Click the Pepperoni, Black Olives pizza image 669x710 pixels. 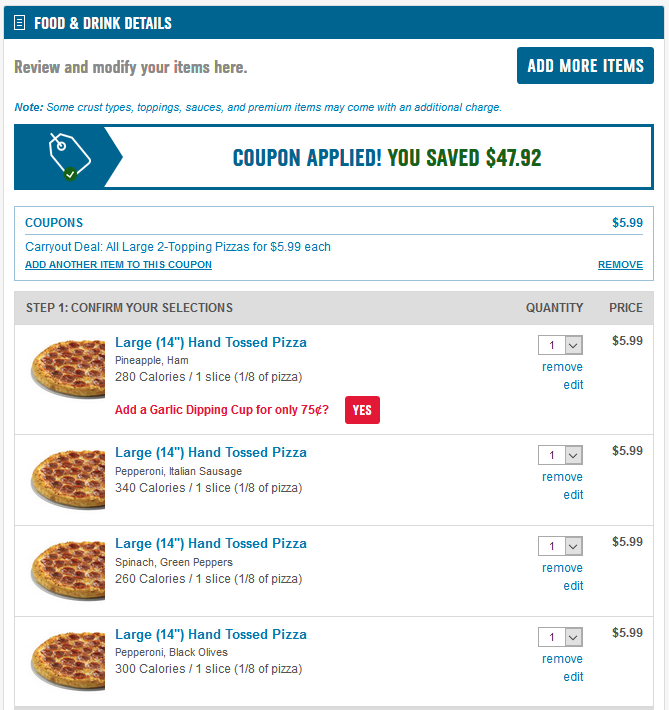[68, 661]
